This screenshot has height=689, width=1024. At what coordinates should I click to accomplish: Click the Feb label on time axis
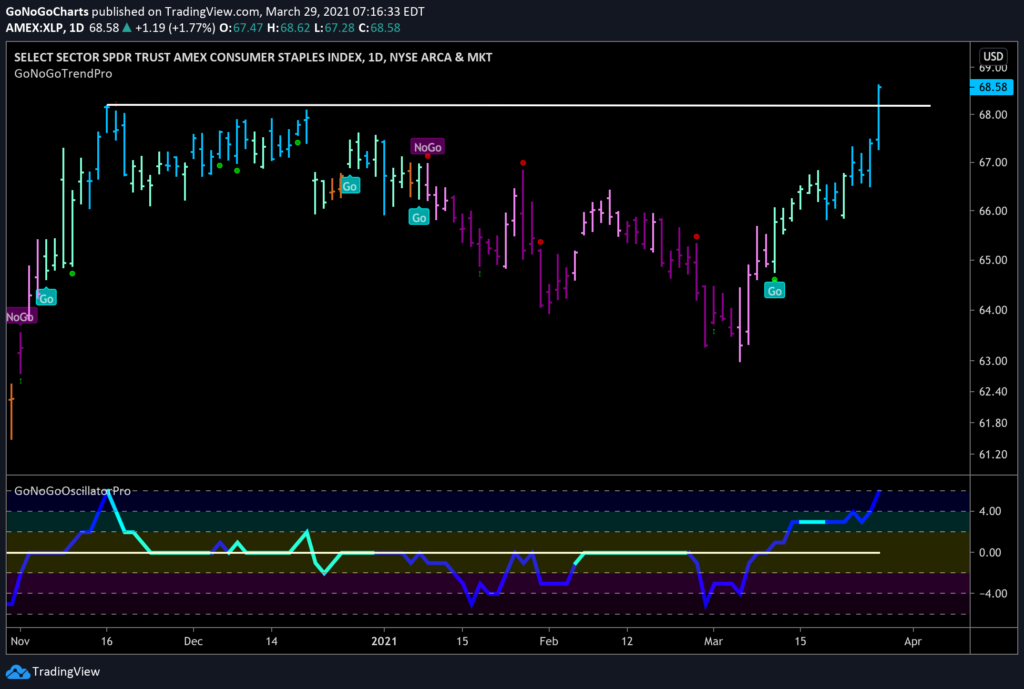549,641
